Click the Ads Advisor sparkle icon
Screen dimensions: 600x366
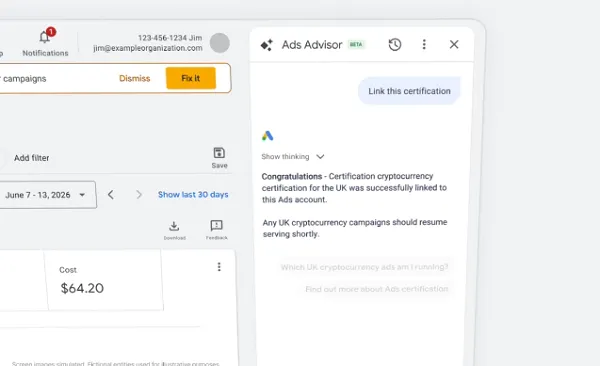click(267, 45)
